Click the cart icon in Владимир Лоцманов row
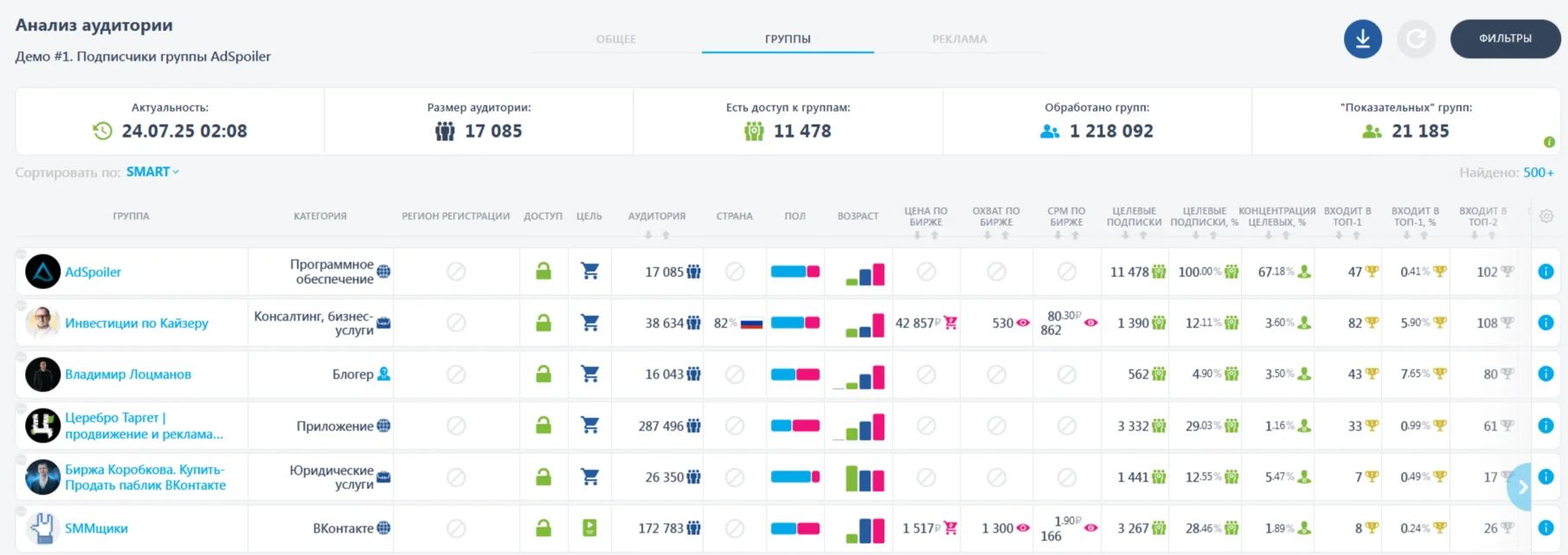The image size is (1568, 555). tap(589, 373)
